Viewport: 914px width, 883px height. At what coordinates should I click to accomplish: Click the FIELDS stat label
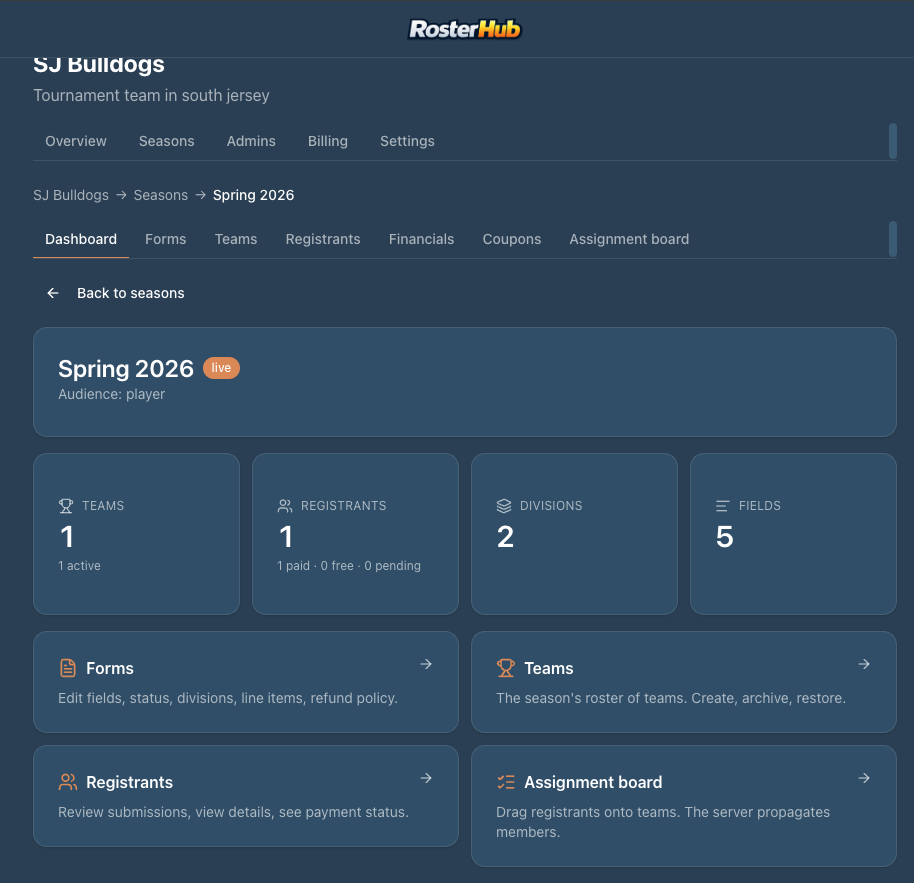coord(760,506)
